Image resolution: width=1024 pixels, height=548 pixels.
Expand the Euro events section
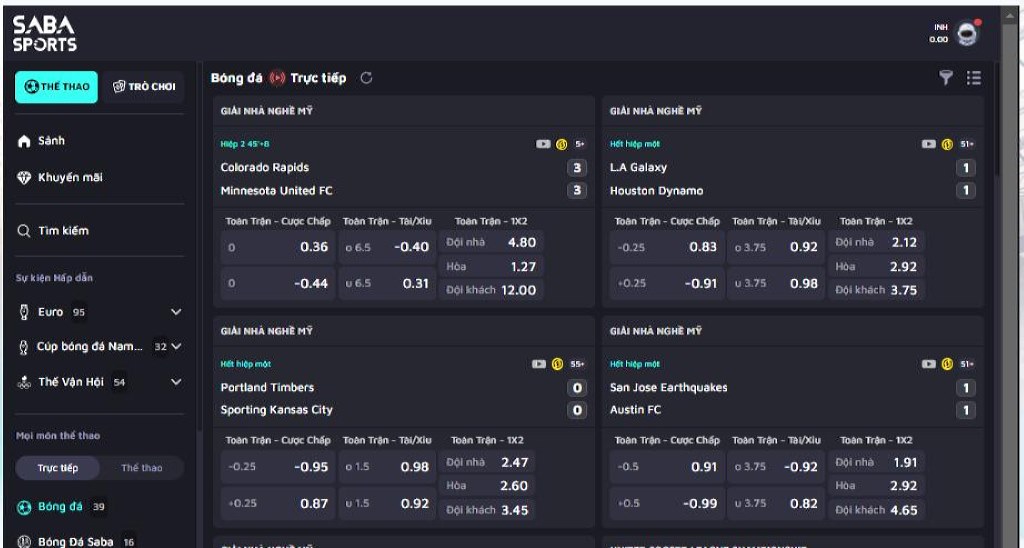tap(176, 312)
